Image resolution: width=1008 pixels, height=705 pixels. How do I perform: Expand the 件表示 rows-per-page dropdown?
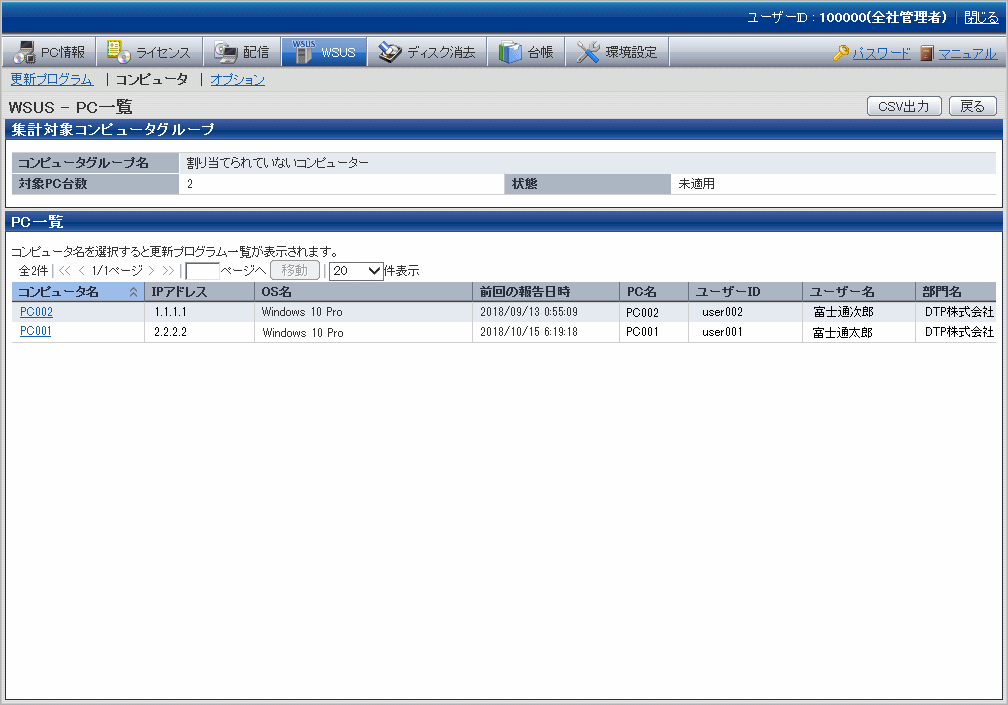(356, 270)
